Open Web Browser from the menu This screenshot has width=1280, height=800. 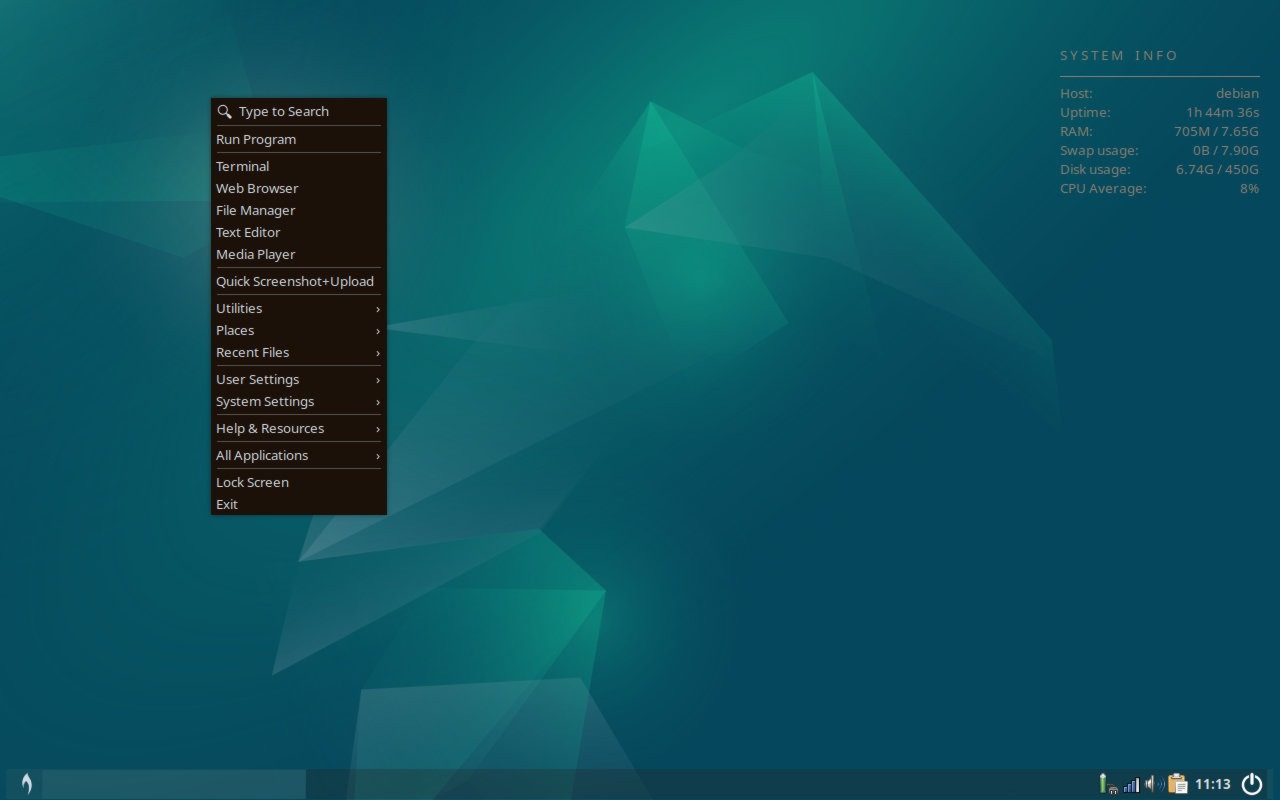tap(299, 188)
